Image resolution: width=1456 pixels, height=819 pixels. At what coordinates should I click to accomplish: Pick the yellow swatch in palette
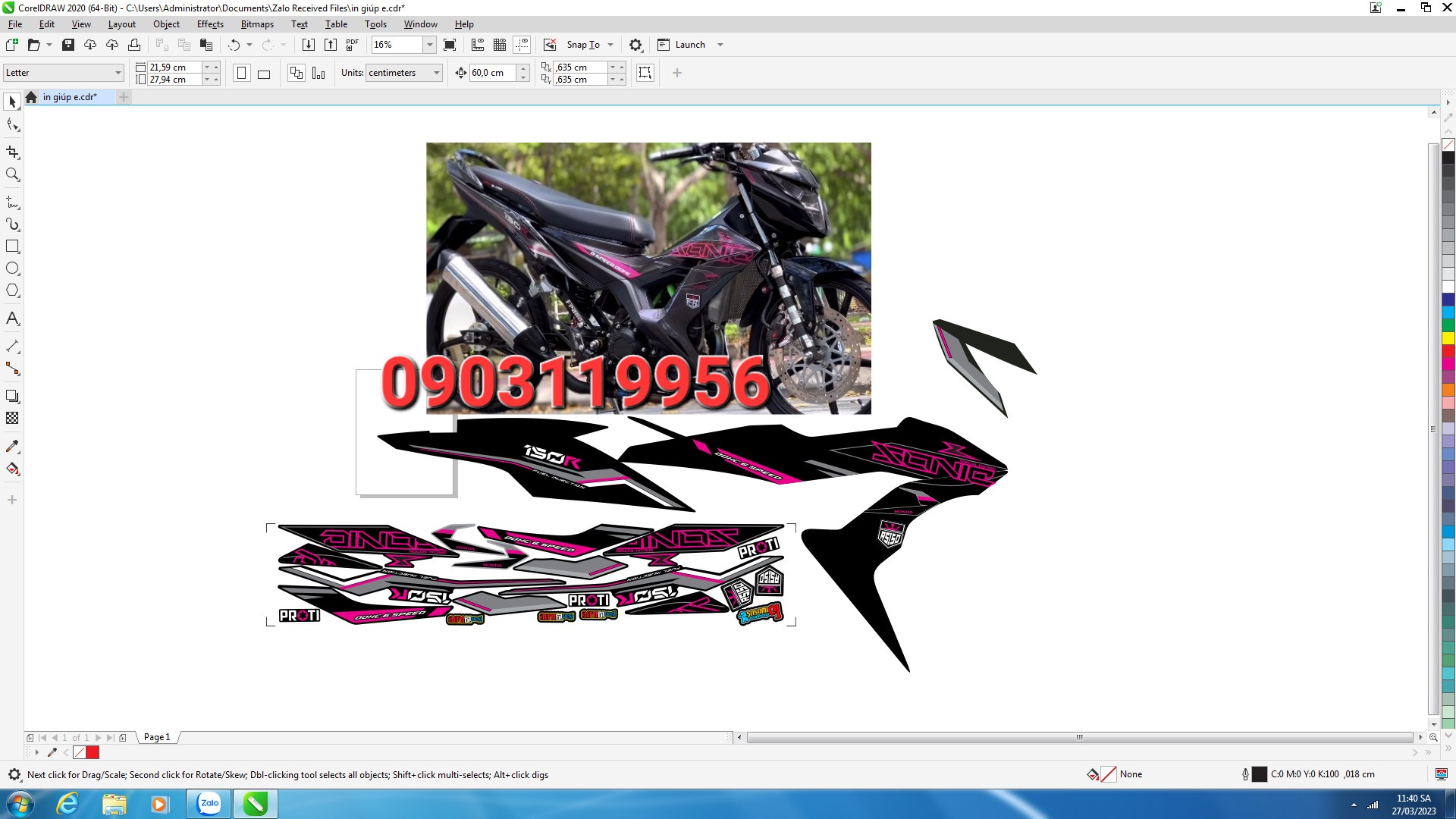pyautogui.click(x=1448, y=338)
